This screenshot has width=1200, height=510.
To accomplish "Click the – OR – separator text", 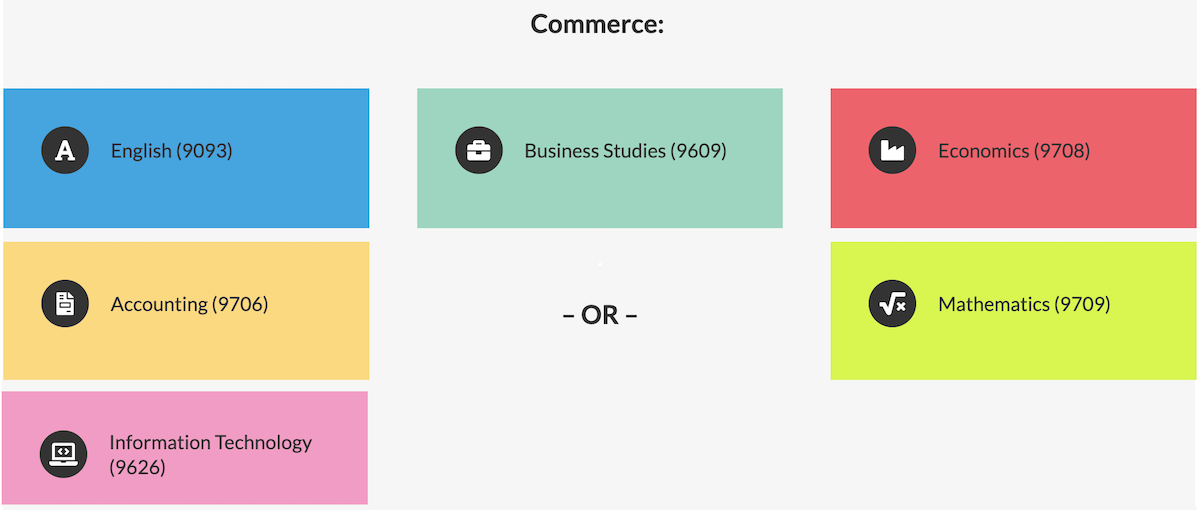I will [x=600, y=315].
